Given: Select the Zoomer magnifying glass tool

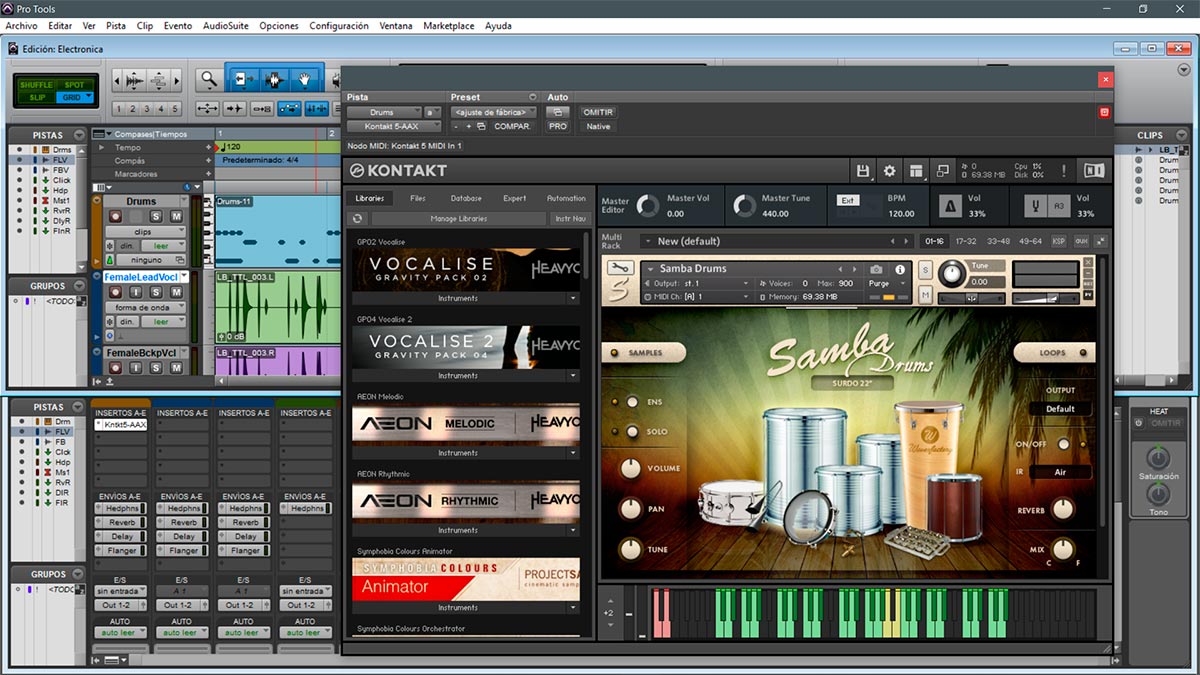Looking at the screenshot, I should point(208,80).
